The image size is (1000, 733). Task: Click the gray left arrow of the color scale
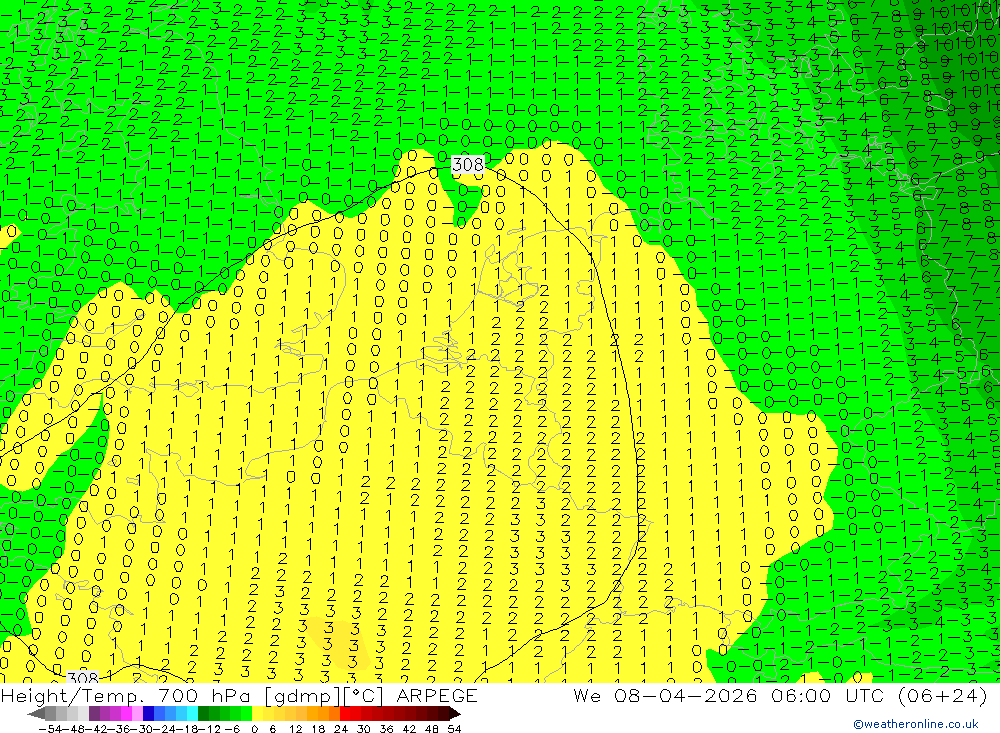36,714
